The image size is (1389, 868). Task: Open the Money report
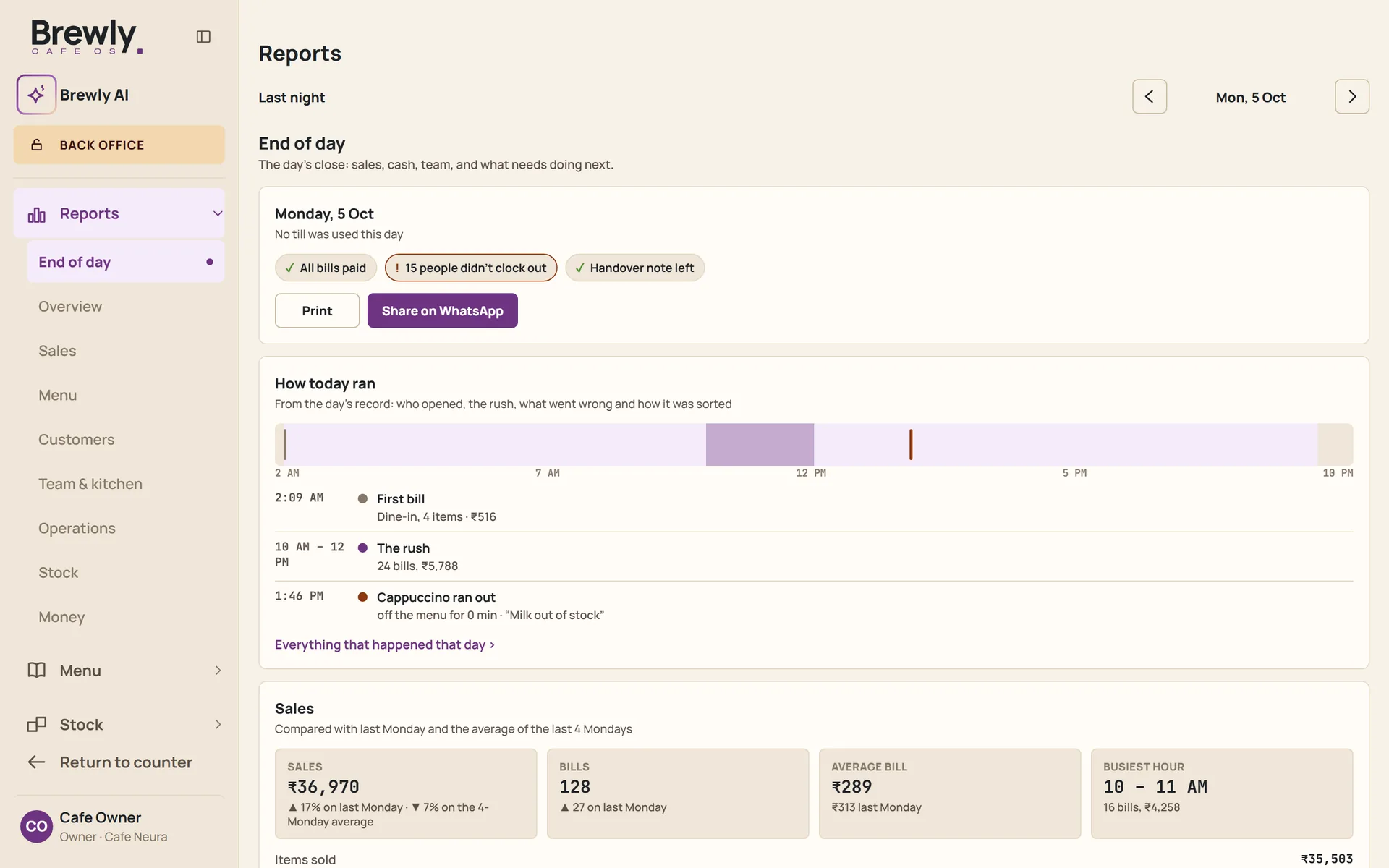pyautogui.click(x=126, y=617)
